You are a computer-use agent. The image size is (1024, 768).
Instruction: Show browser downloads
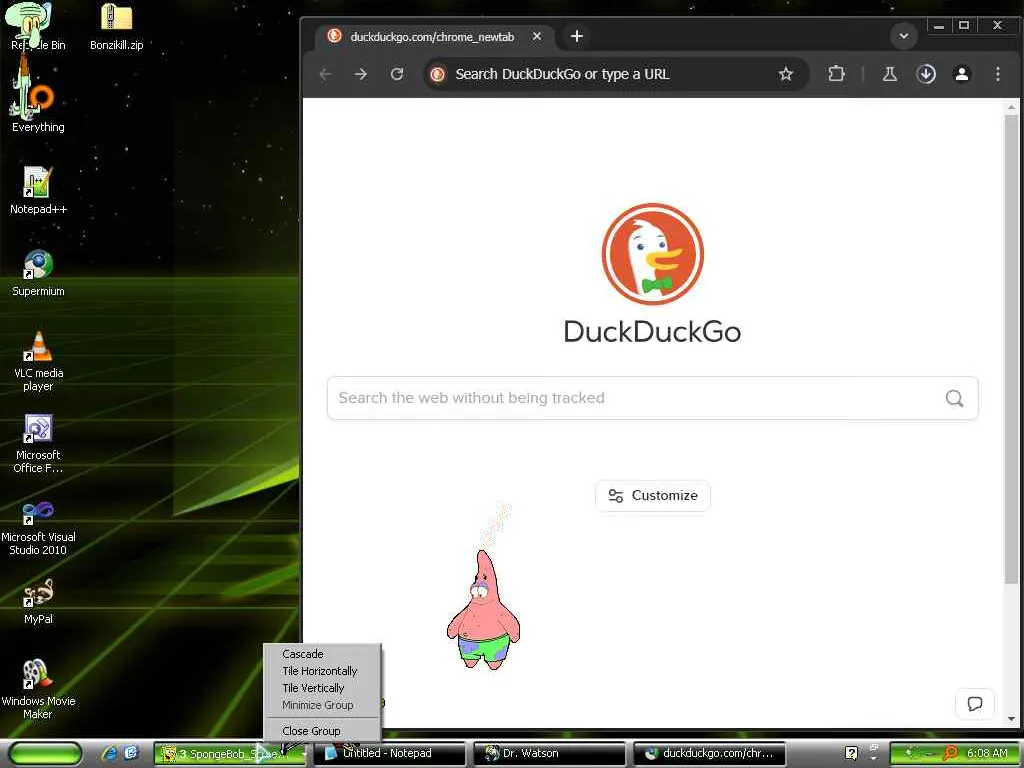[926, 74]
